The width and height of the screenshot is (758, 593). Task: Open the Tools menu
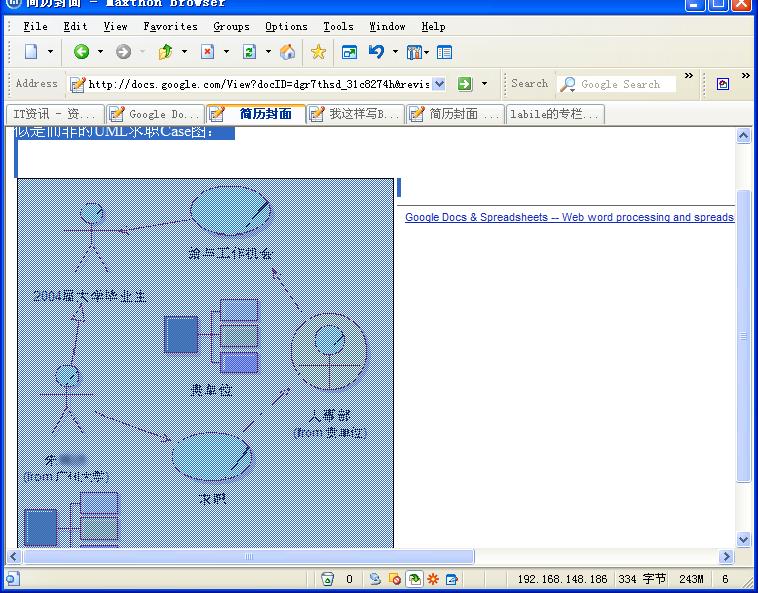pyautogui.click(x=338, y=26)
